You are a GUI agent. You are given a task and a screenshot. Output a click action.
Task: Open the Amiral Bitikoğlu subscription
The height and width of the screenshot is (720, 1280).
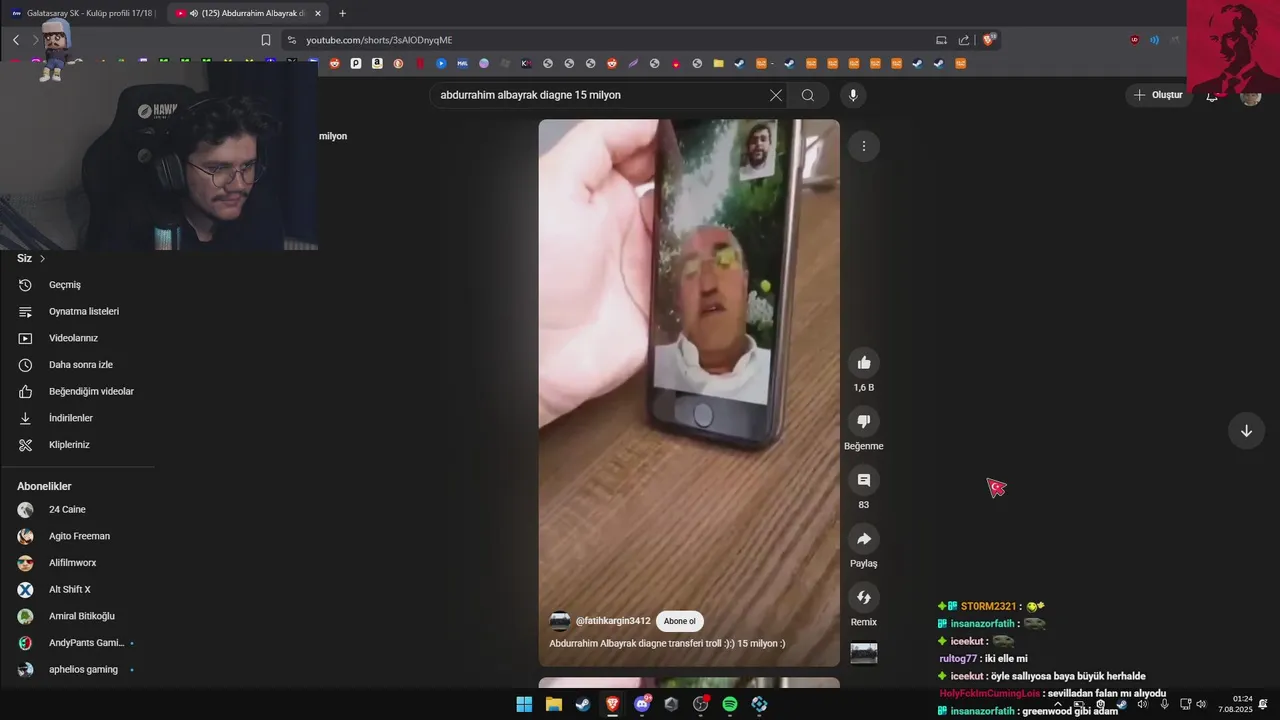tap(80, 616)
